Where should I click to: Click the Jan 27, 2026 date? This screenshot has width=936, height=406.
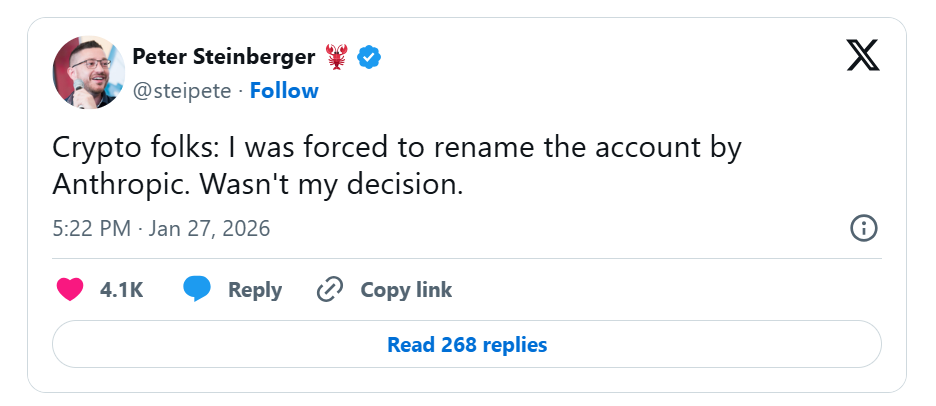click(210, 228)
